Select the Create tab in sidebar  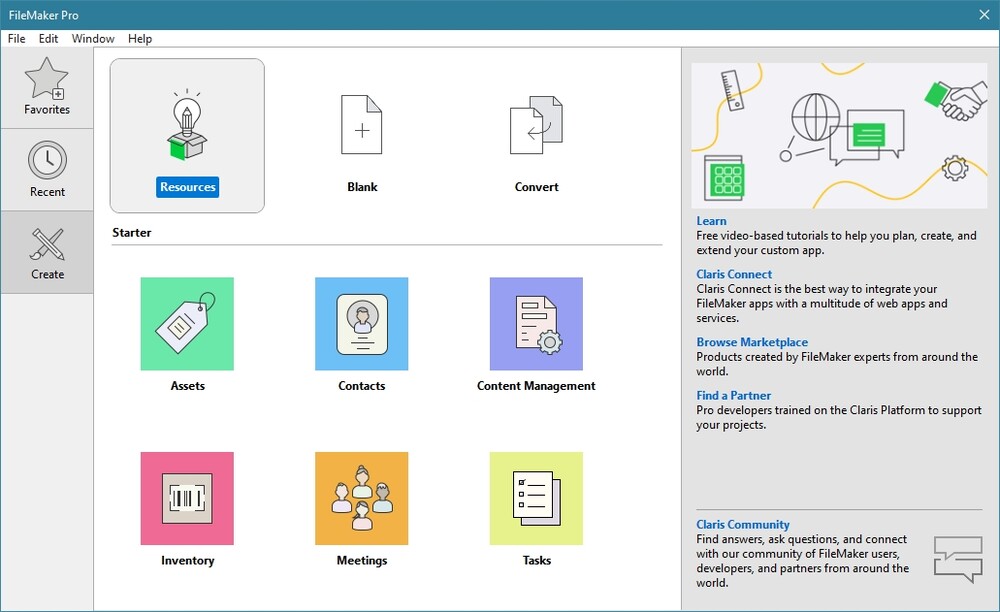point(47,252)
